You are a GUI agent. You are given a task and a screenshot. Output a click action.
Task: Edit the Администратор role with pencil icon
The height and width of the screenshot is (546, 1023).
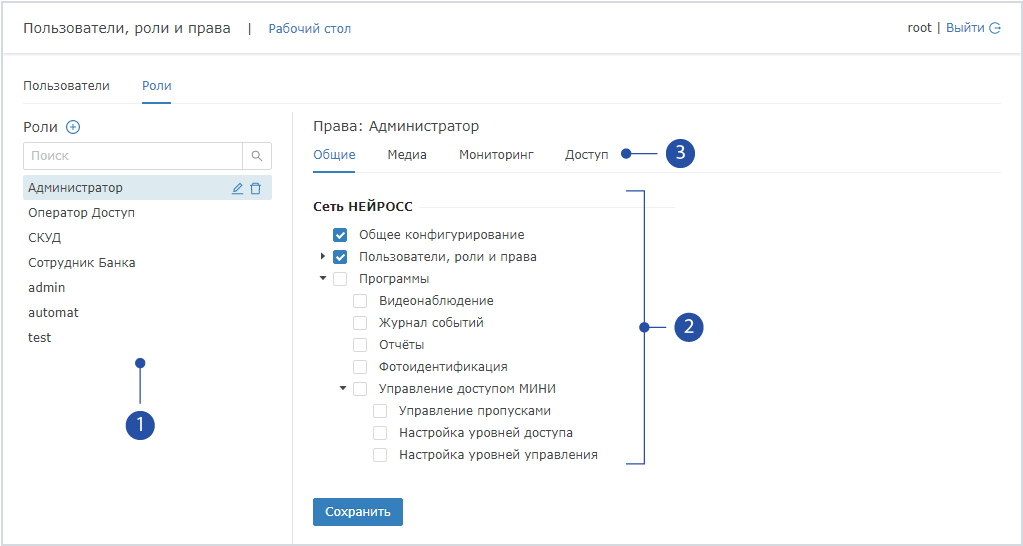tap(237, 188)
